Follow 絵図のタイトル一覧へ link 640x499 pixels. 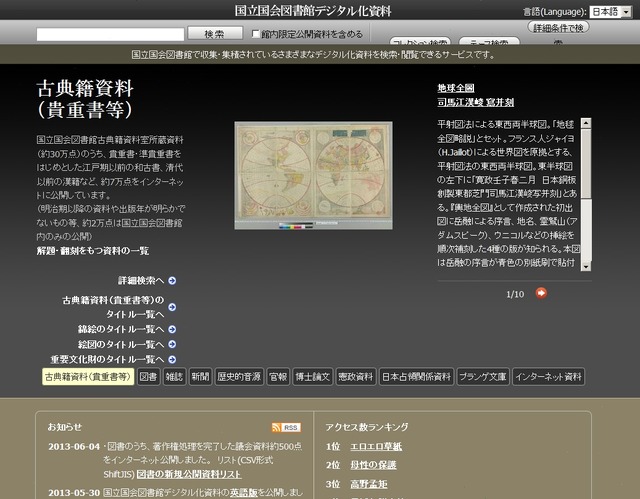click(121, 344)
